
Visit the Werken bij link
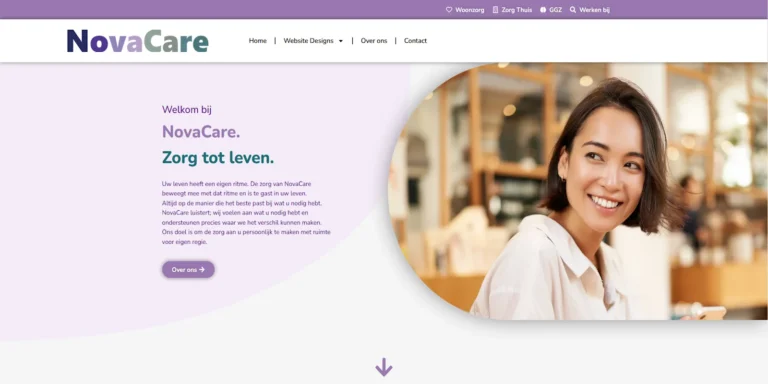coord(595,10)
